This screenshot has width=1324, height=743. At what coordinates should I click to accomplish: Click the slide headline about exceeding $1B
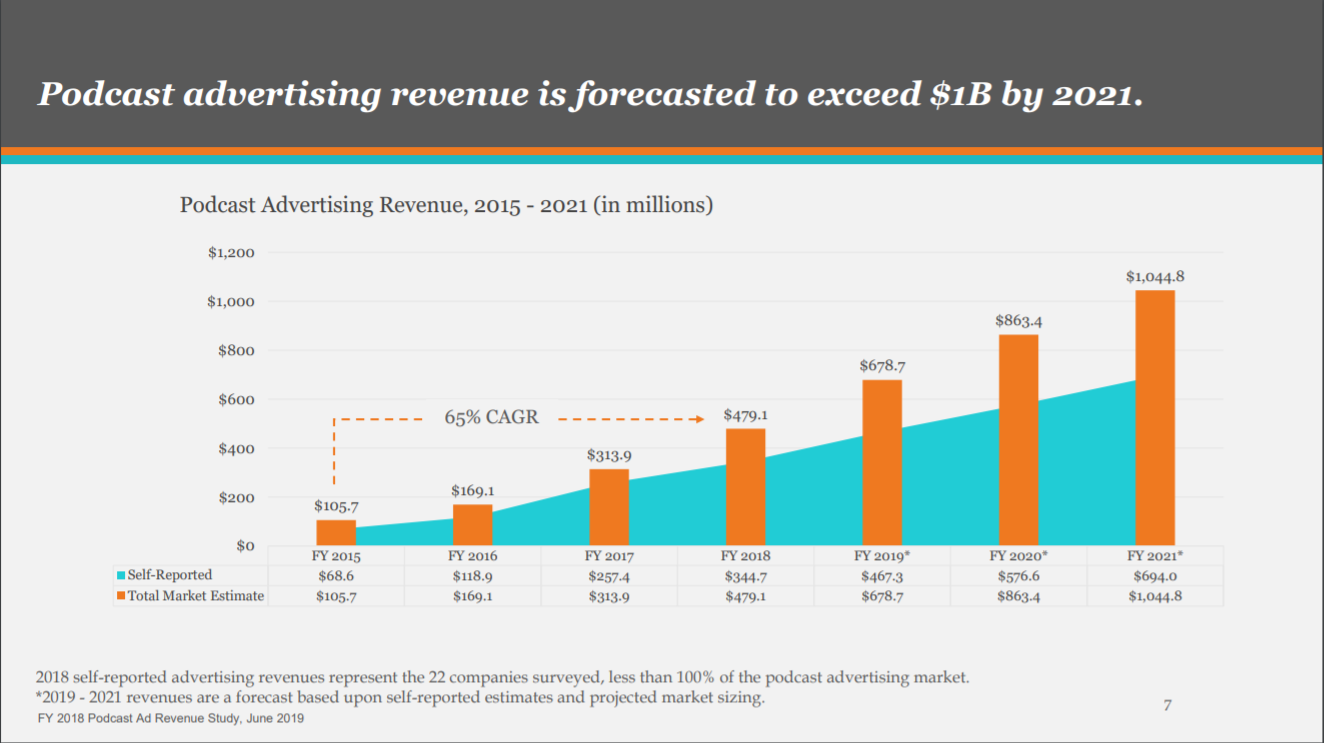click(x=590, y=94)
